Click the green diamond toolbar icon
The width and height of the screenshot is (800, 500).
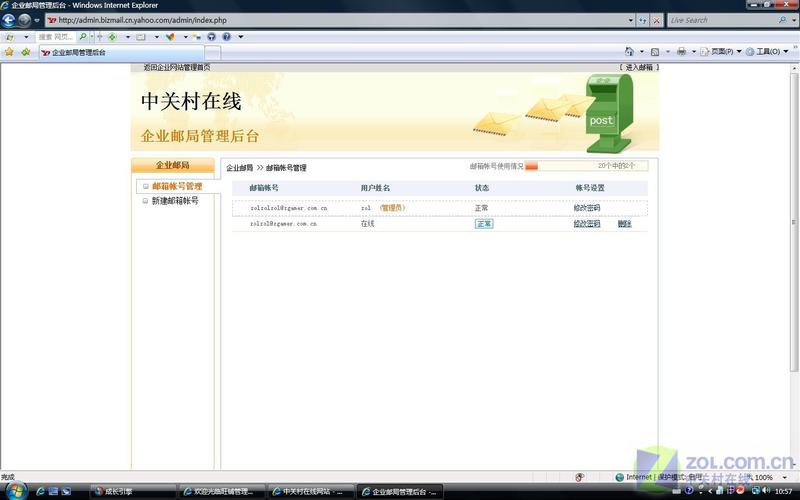pos(112,37)
